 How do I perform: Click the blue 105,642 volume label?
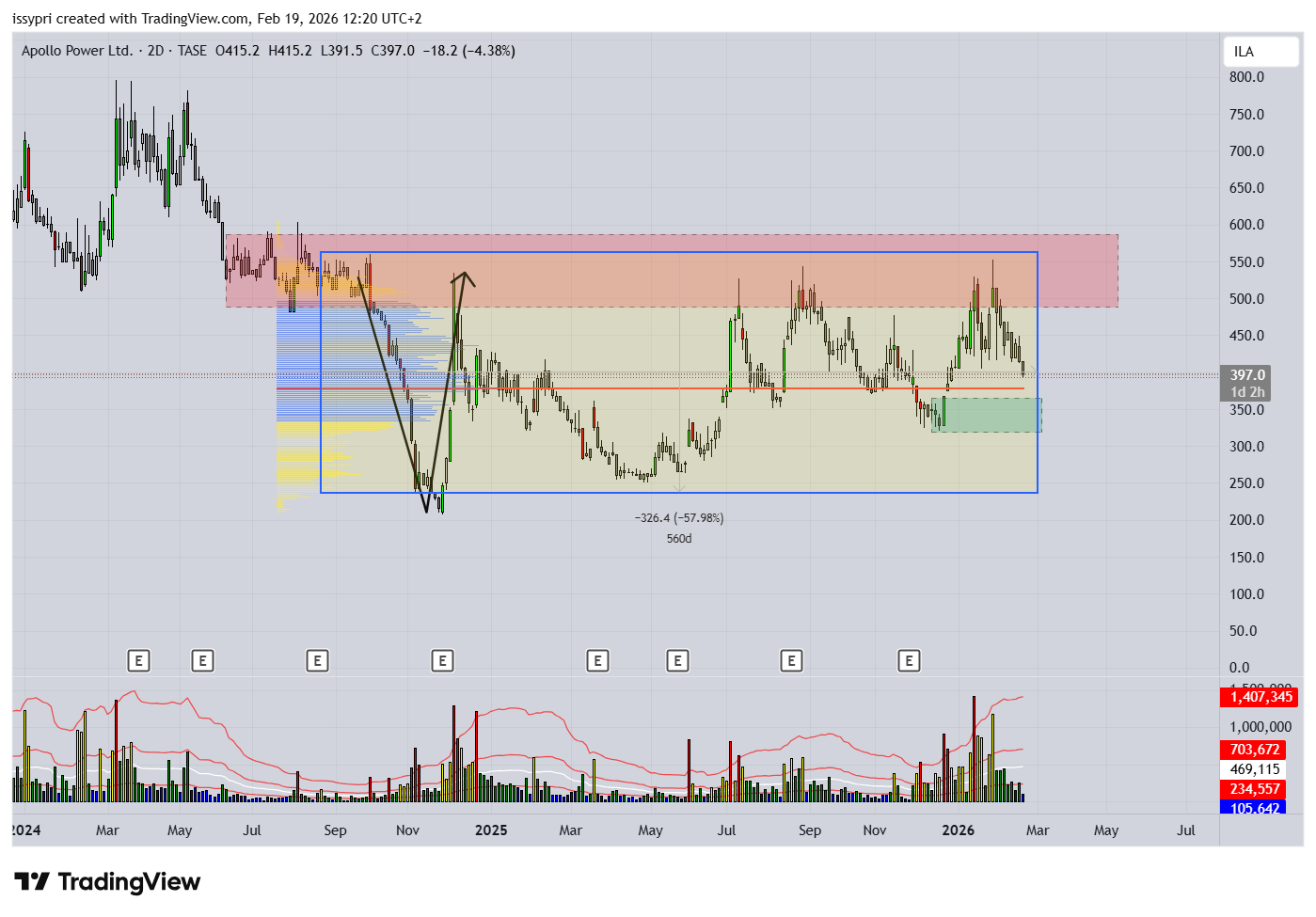tap(1254, 808)
